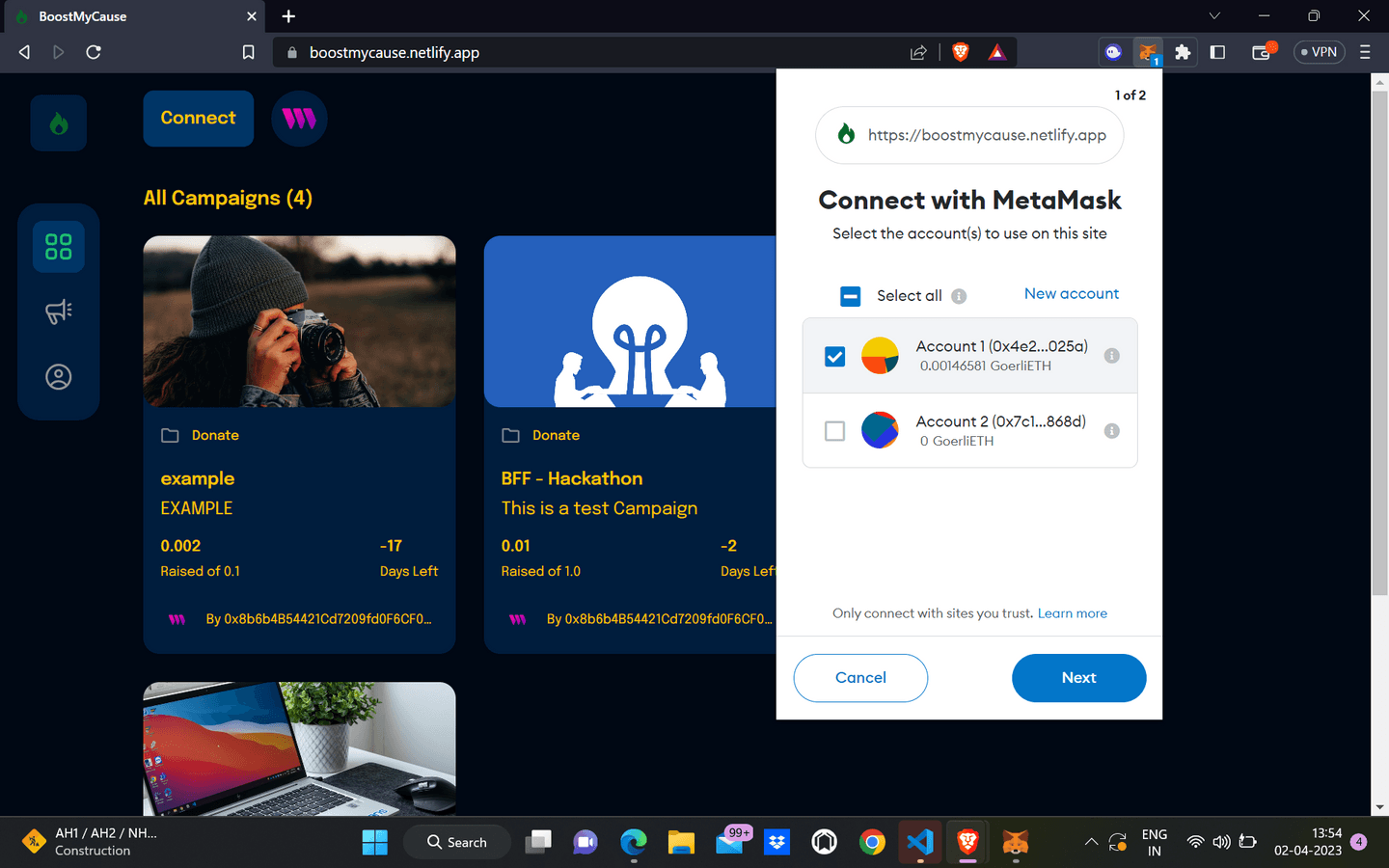This screenshot has height=868, width=1389.
Task: Click the taskbar Search box
Action: click(457, 842)
